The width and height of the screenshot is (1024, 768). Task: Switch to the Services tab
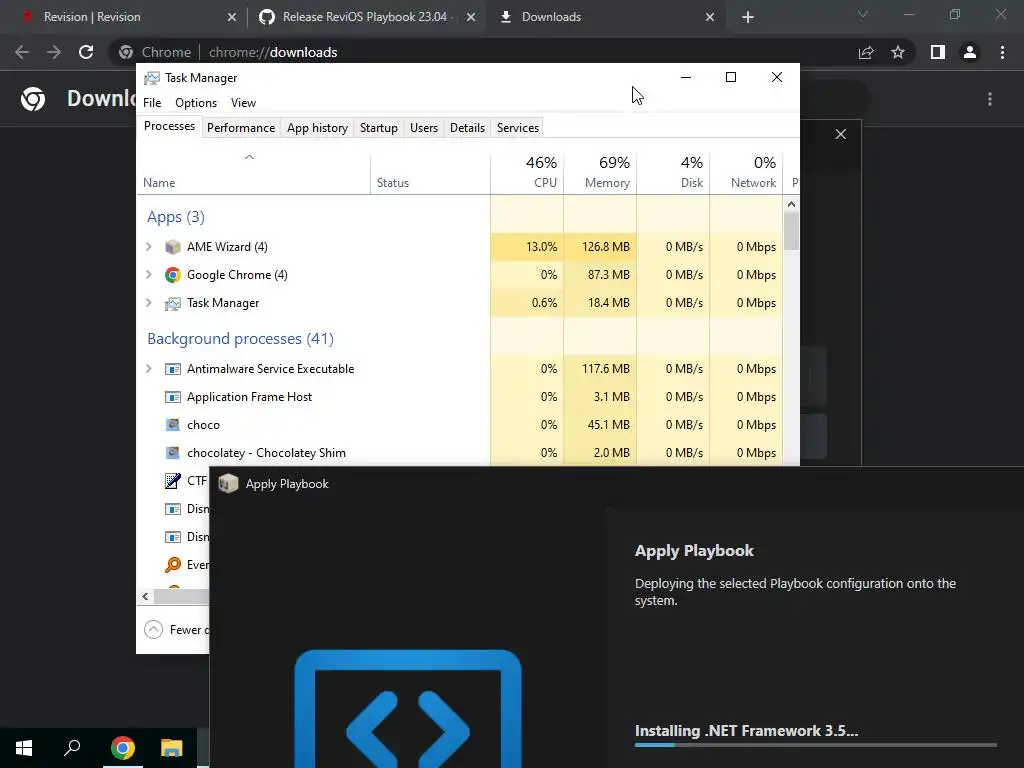click(x=518, y=128)
